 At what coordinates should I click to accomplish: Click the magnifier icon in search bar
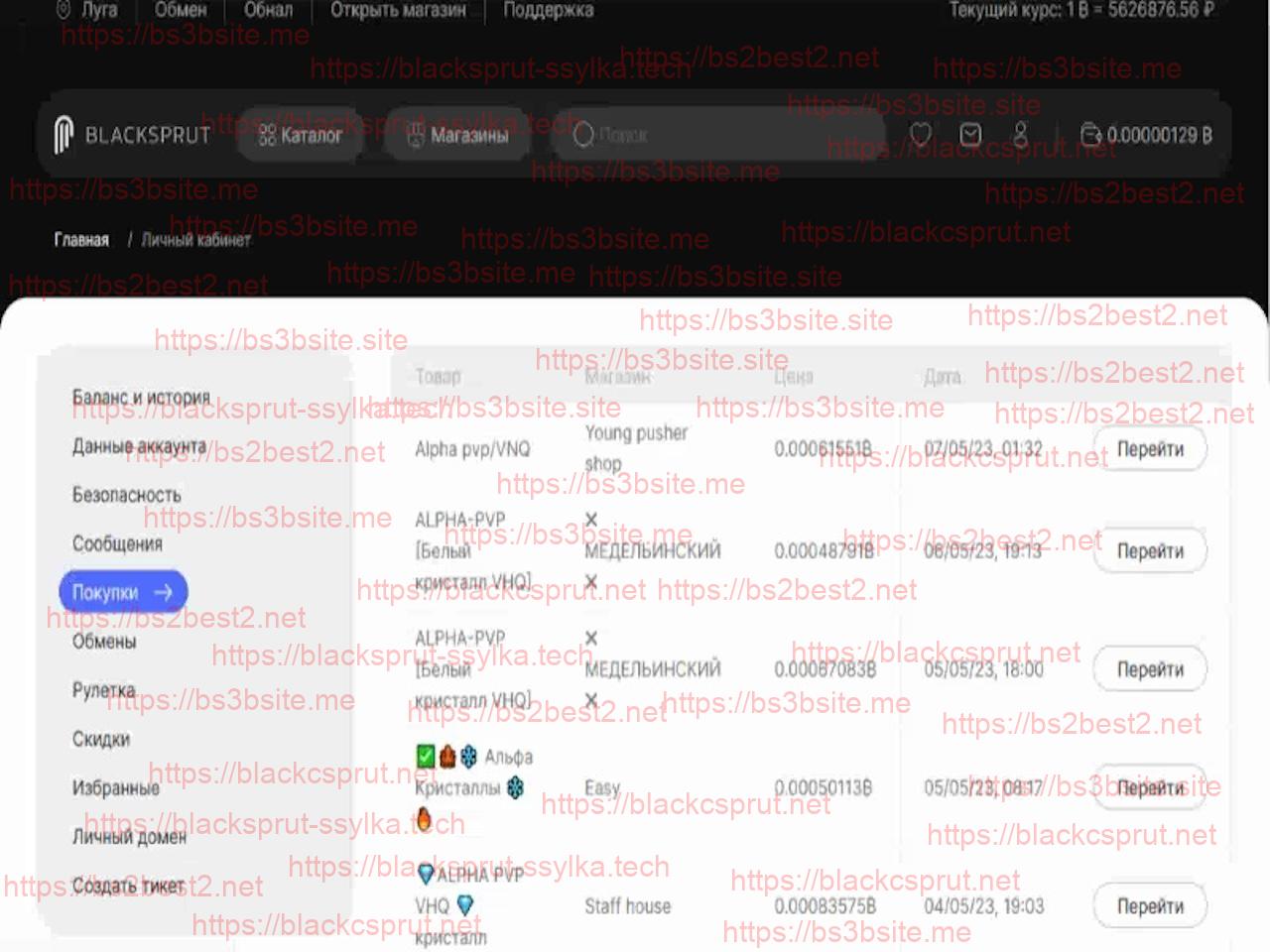tap(583, 135)
